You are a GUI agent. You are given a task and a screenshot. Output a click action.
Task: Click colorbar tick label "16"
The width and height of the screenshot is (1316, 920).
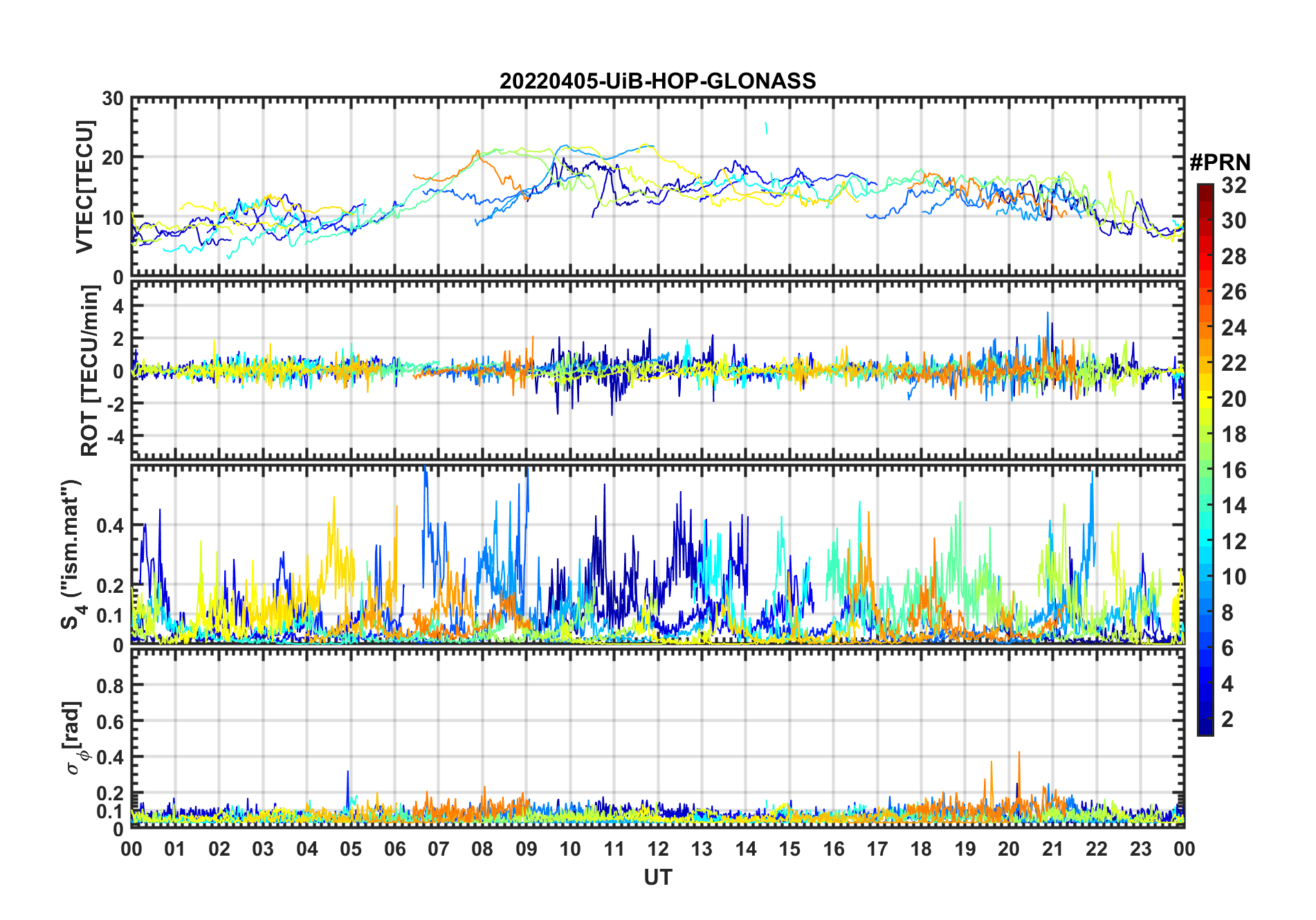1234,470
